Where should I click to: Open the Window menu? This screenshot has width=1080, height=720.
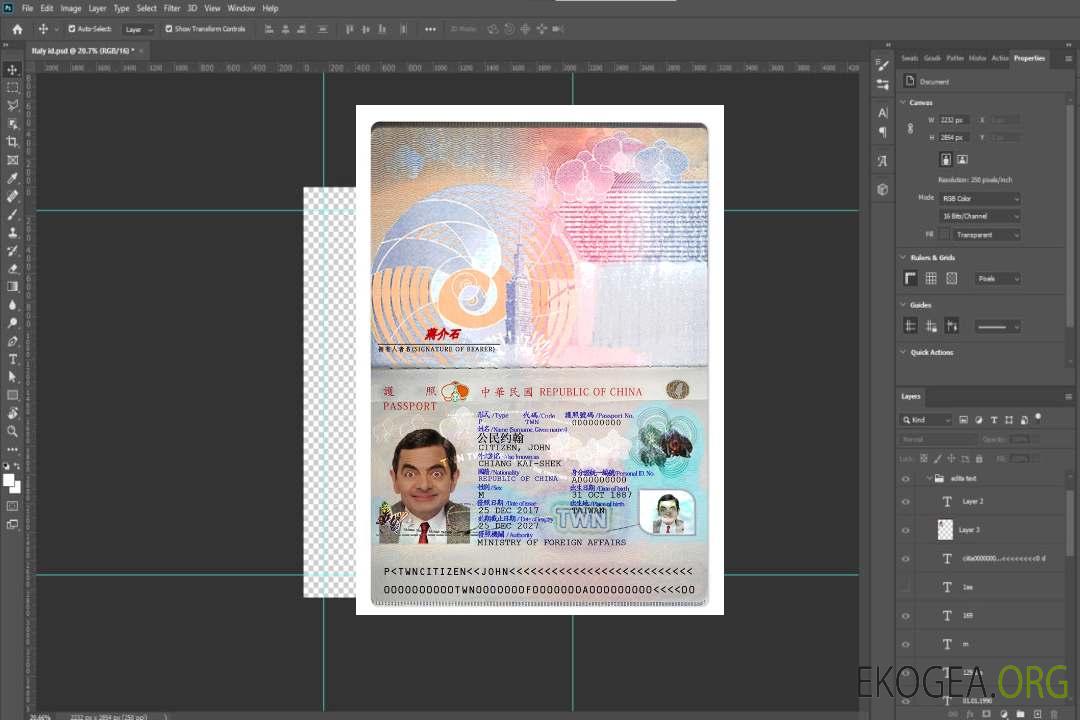[241, 8]
